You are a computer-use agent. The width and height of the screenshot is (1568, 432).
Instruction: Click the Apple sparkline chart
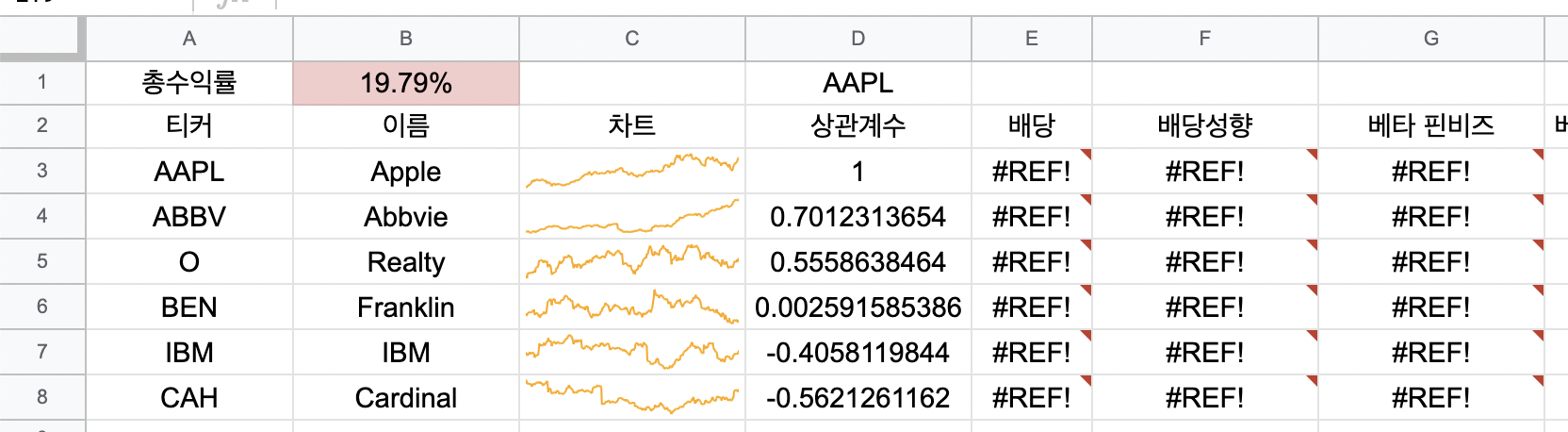(x=632, y=171)
